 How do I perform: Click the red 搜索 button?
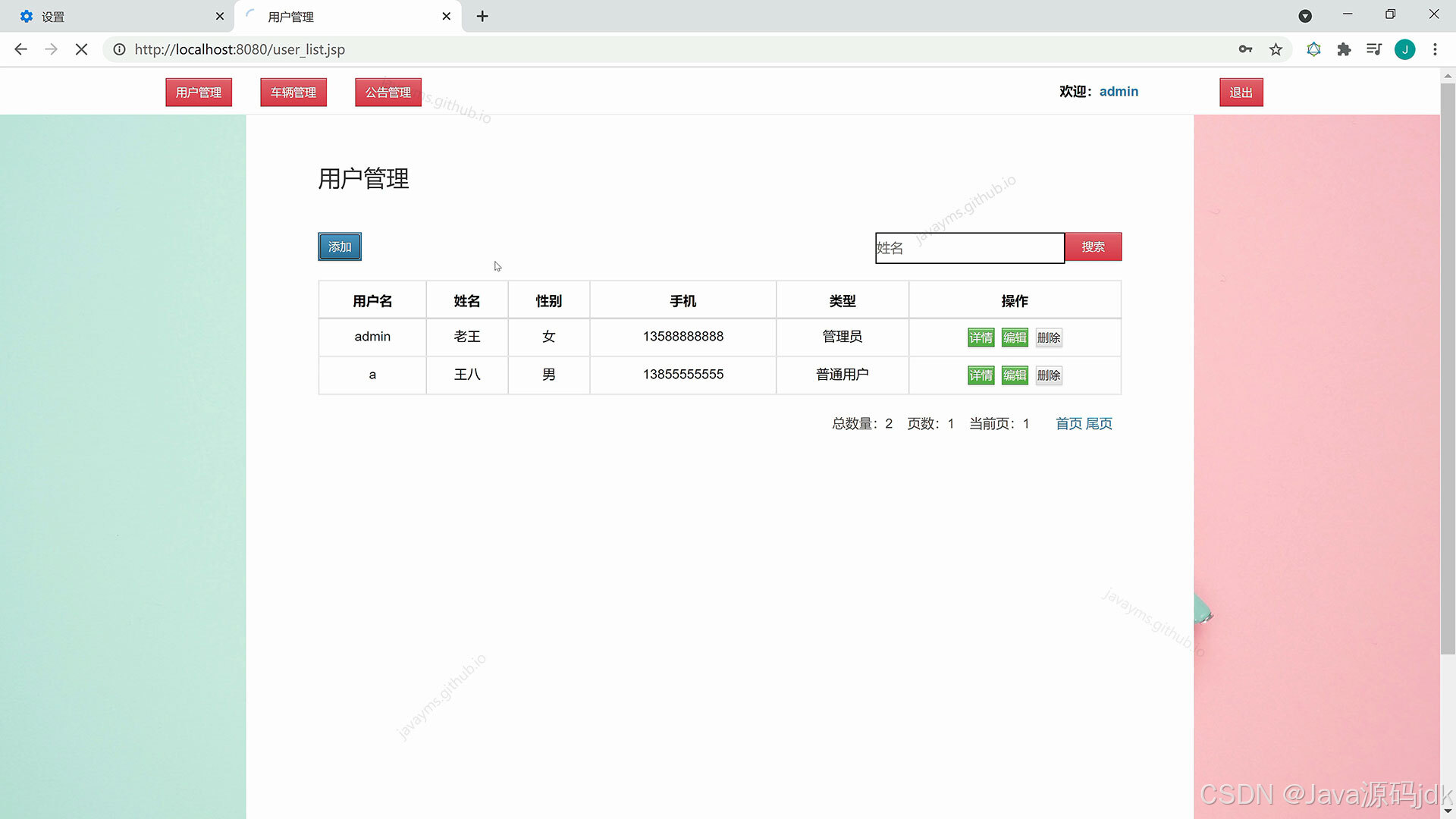[x=1093, y=246]
